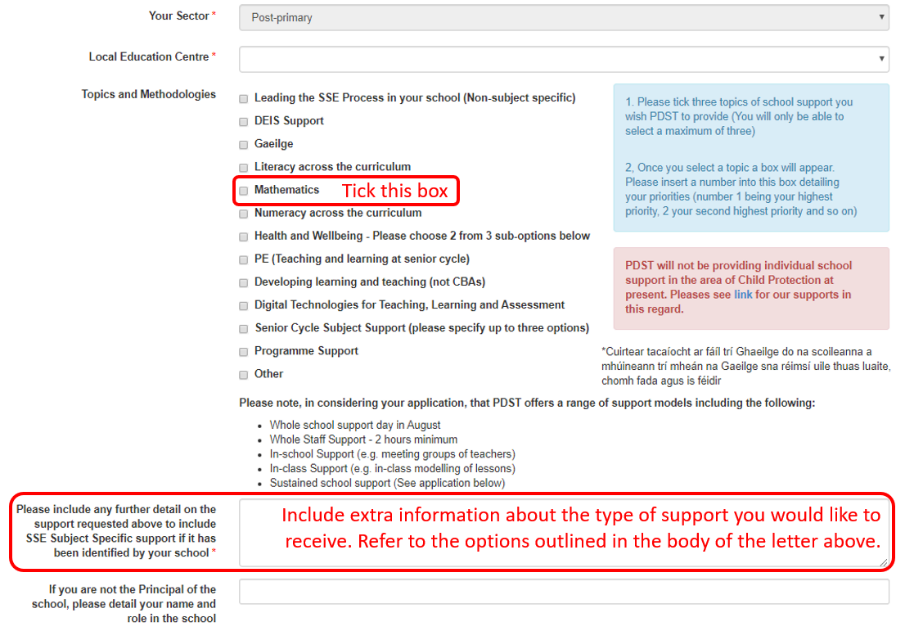Enable the Gaeilge checkbox
Viewport: 905px width, 631px height.
(x=244, y=145)
